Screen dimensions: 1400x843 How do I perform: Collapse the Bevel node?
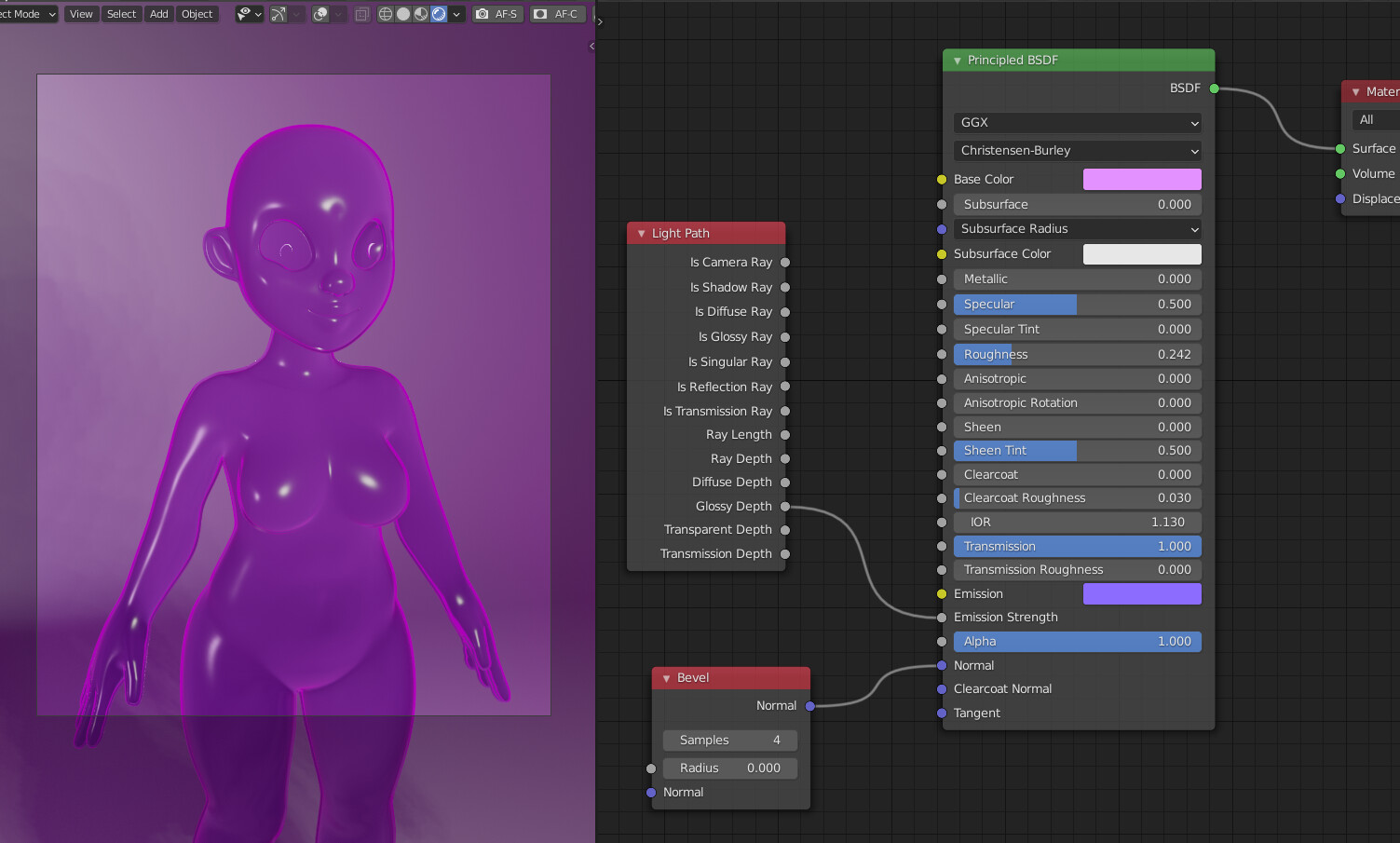point(666,678)
